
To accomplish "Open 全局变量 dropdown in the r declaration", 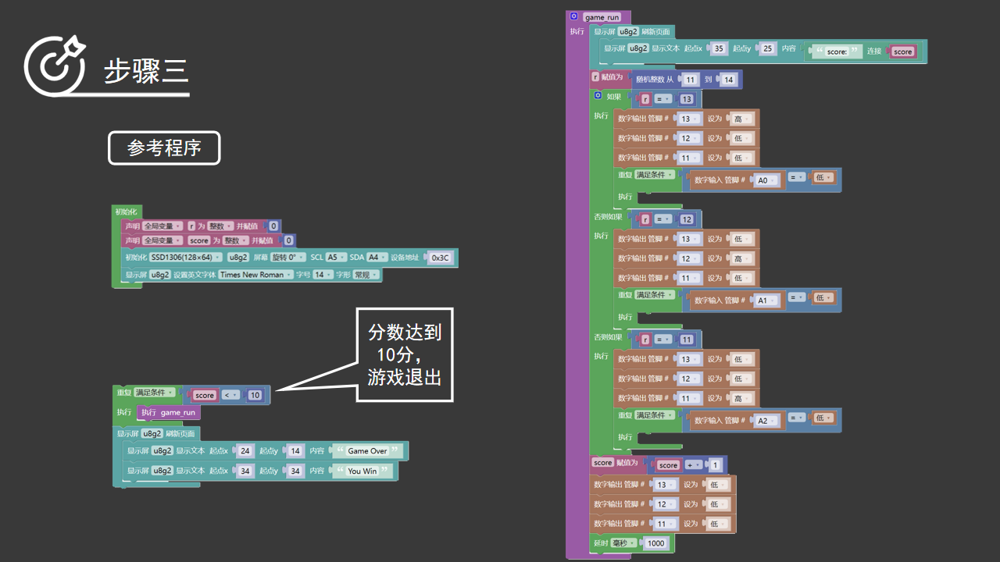I will pos(162,226).
